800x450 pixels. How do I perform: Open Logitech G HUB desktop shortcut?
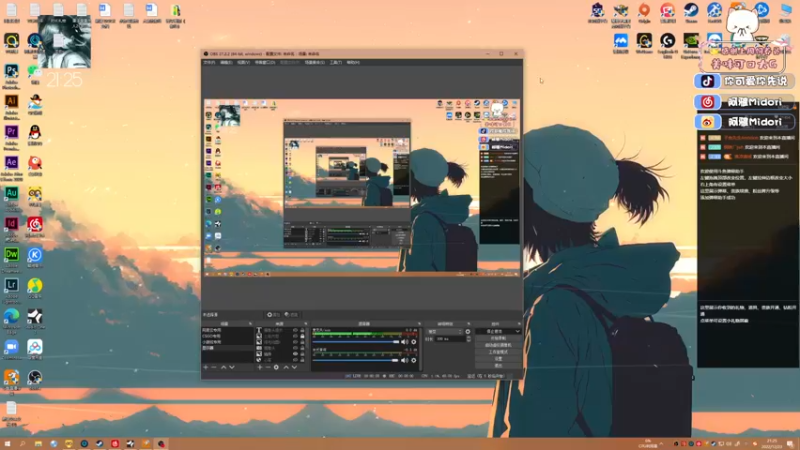point(667,41)
